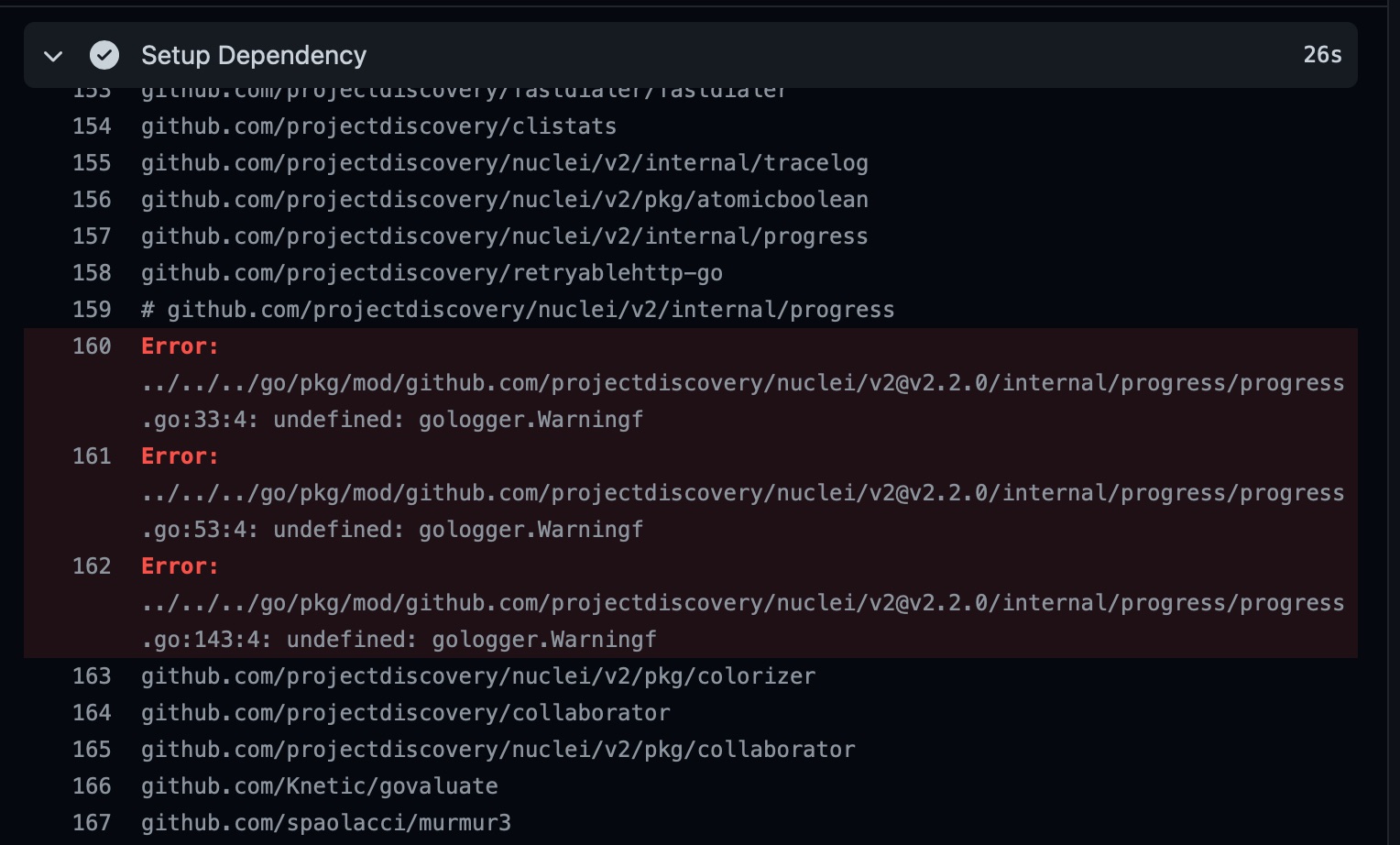The image size is (1400, 845).
Task: Select the Setup Dependency header bar
Action: click(696, 55)
